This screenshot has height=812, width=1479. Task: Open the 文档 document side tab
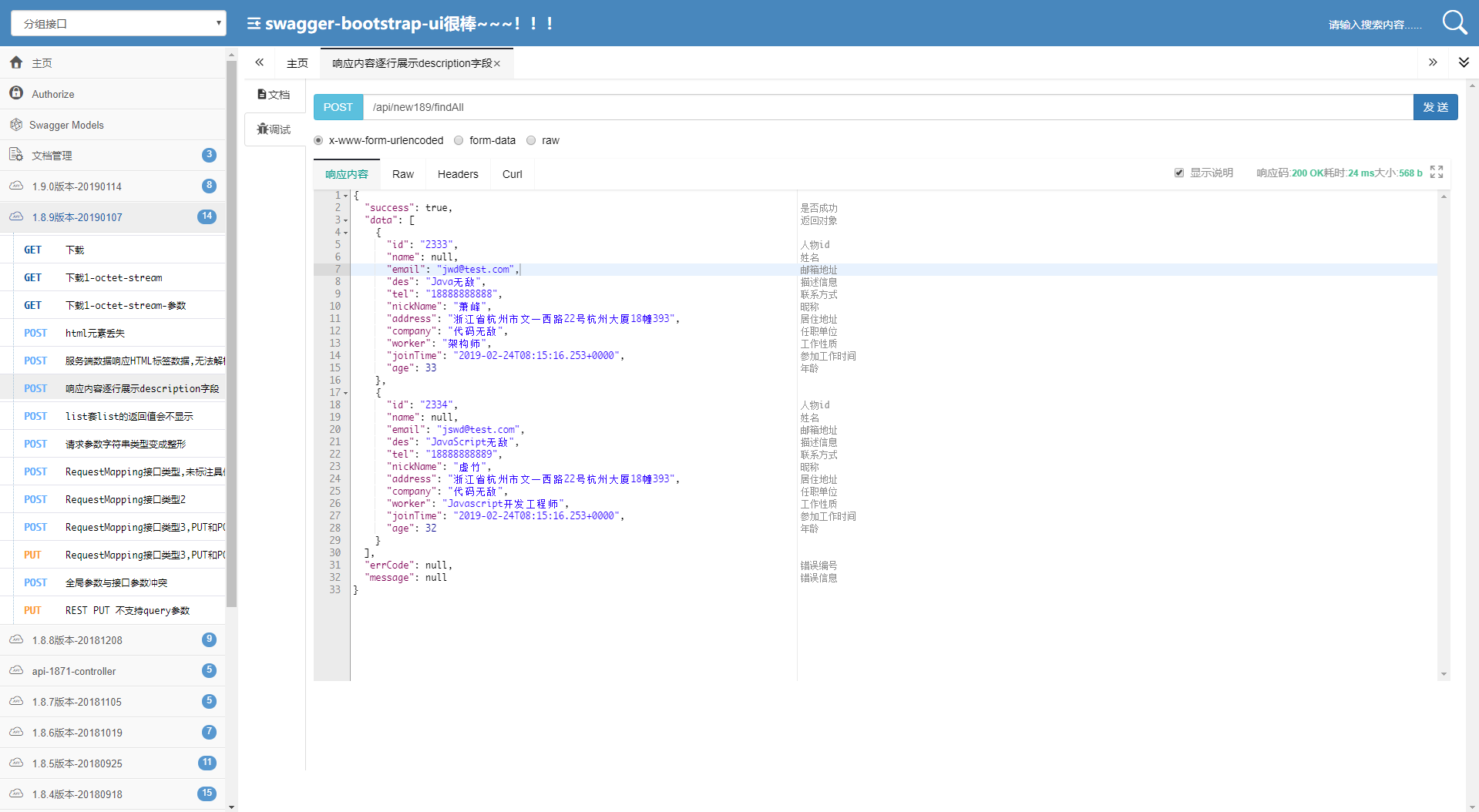point(274,94)
